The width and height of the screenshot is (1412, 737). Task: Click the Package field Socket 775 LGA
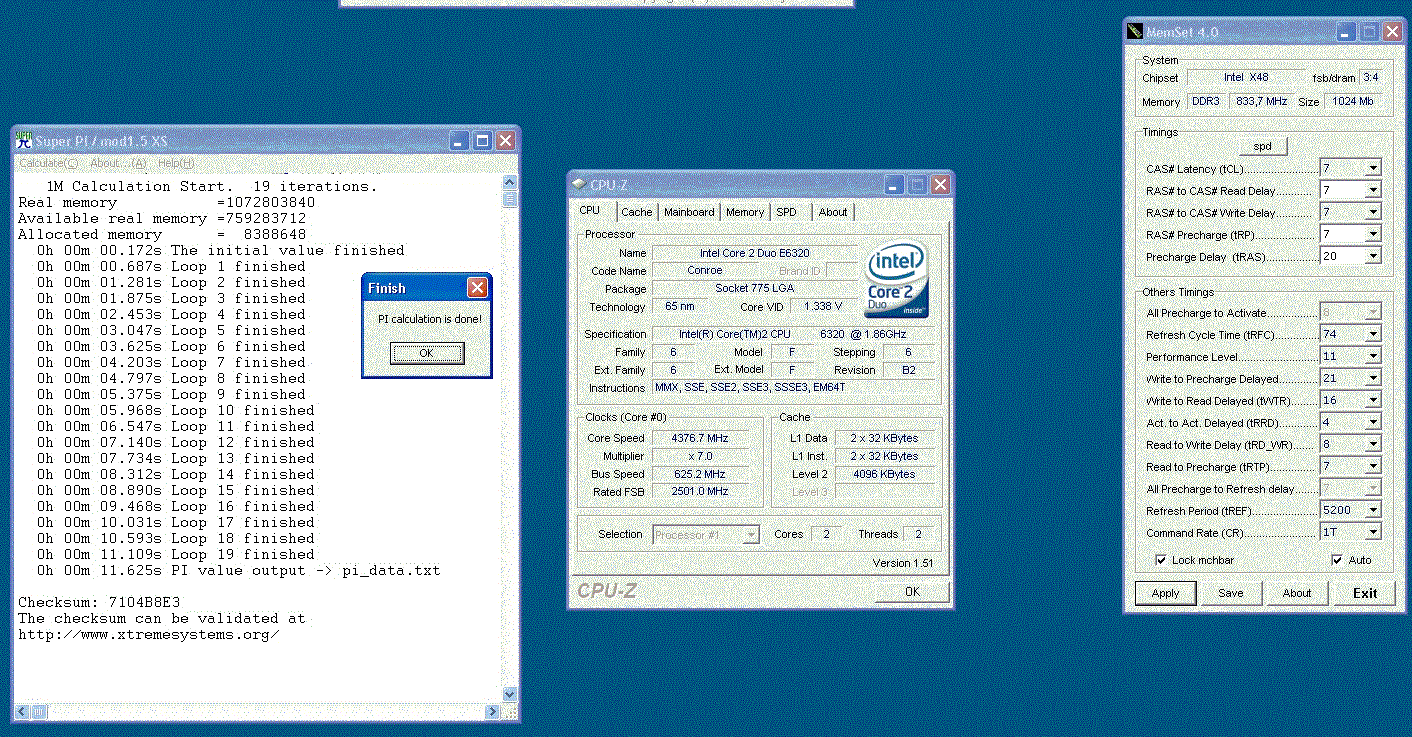pyautogui.click(x=755, y=288)
